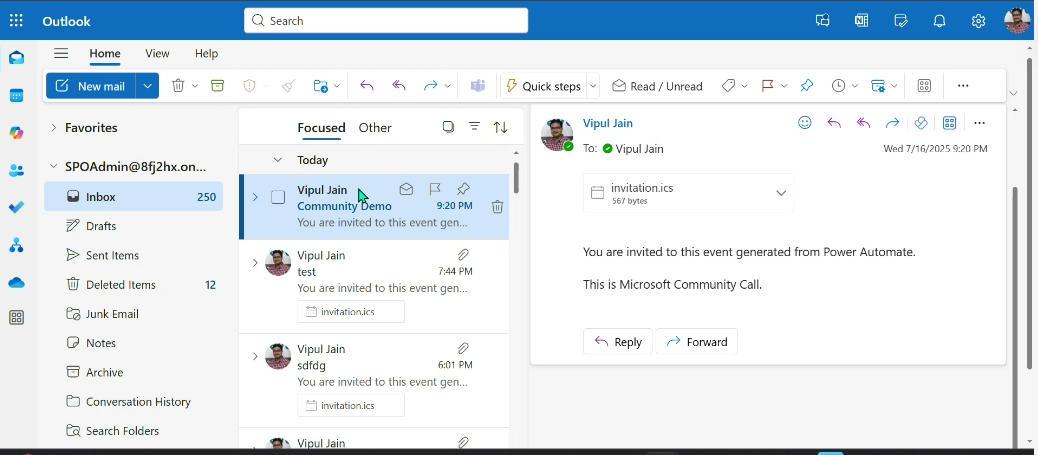1038x455 pixels.
Task: Click the Rules table icon in ribbon
Action: click(x=878, y=86)
